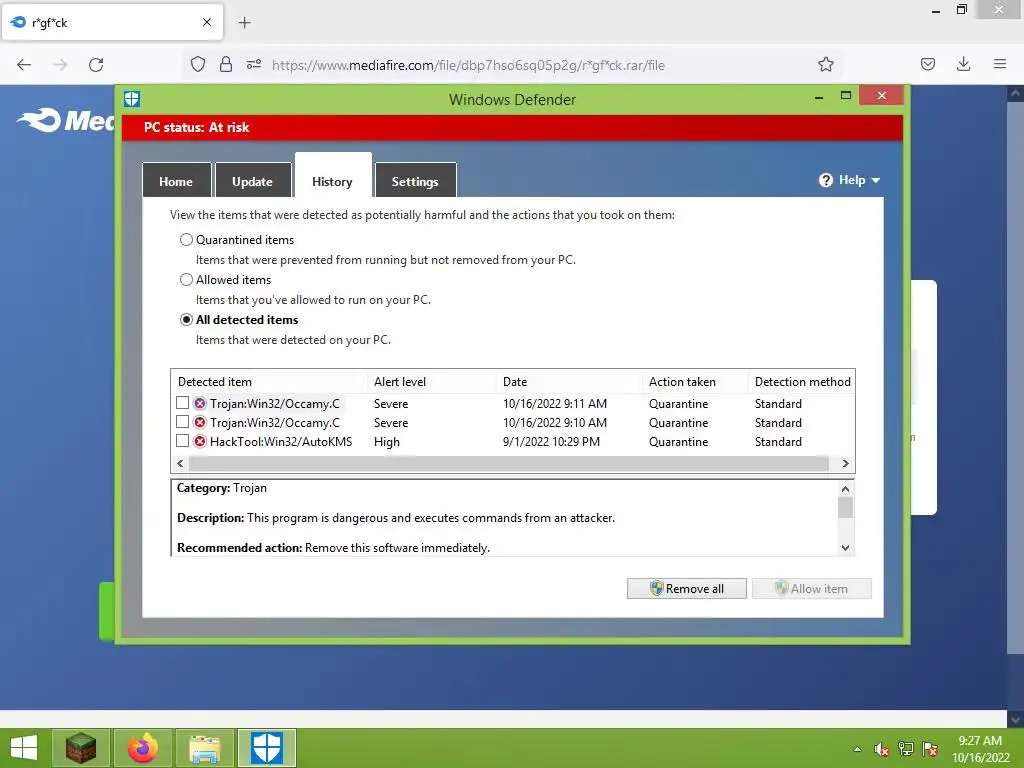Click detected list right scroll arrow
This screenshot has height=768, width=1024.
click(846, 464)
